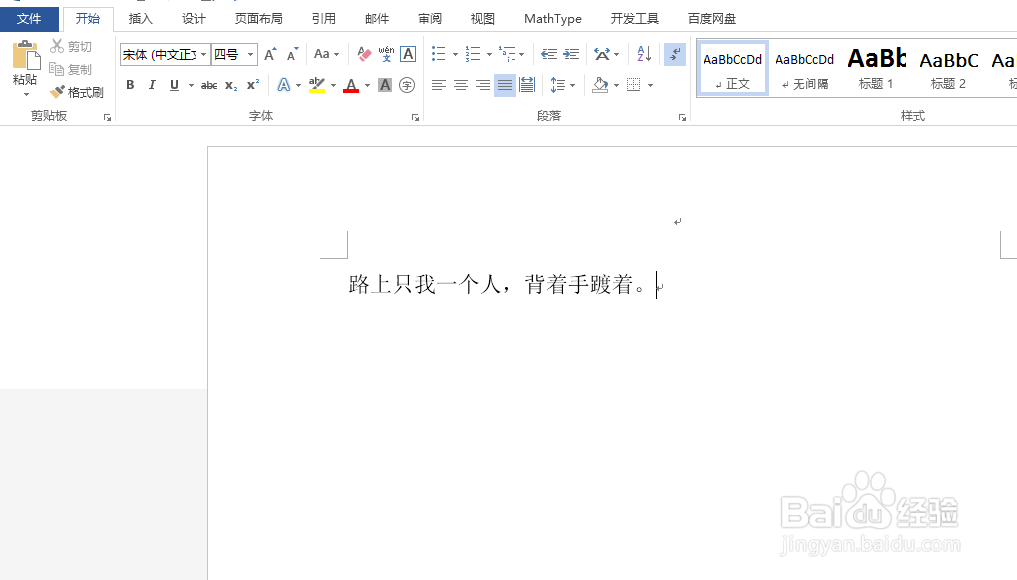Click the increase indent icon
Viewport: 1017px width, 580px height.
click(x=572, y=53)
